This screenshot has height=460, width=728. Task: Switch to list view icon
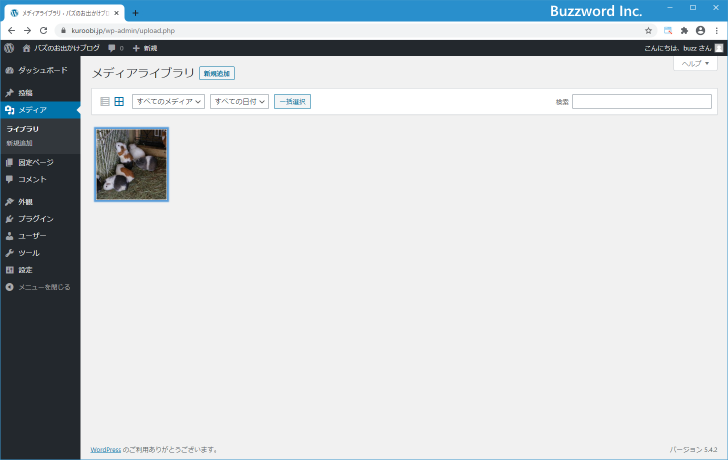[x=105, y=101]
